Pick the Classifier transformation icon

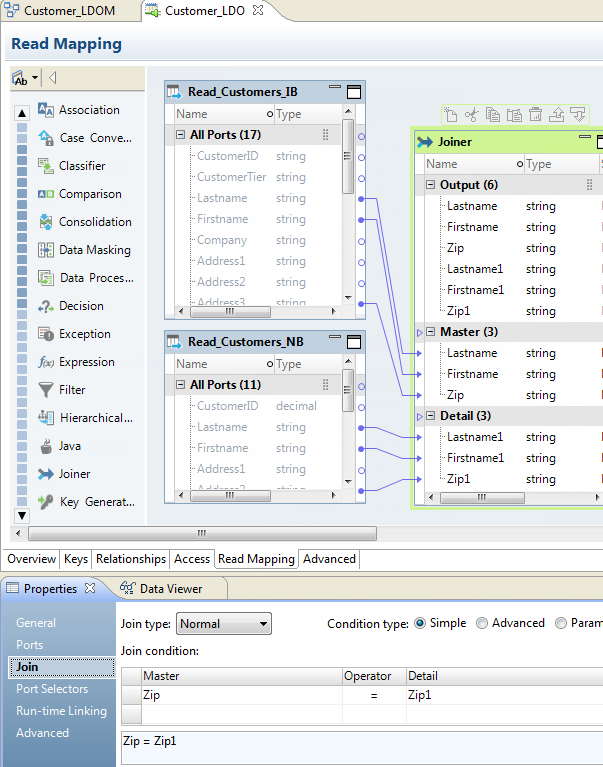pyautogui.click(x=46, y=166)
